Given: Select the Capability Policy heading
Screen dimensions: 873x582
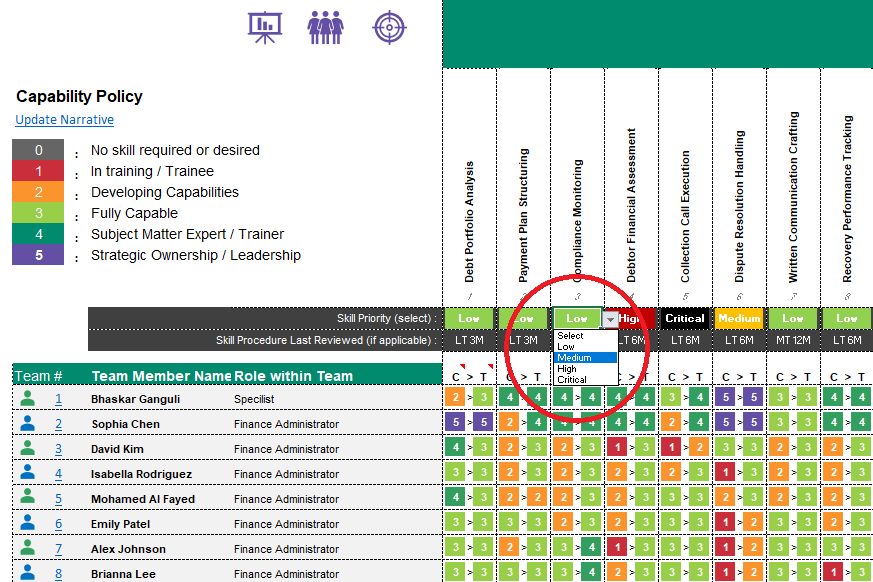Looking at the screenshot, I should (x=79, y=96).
